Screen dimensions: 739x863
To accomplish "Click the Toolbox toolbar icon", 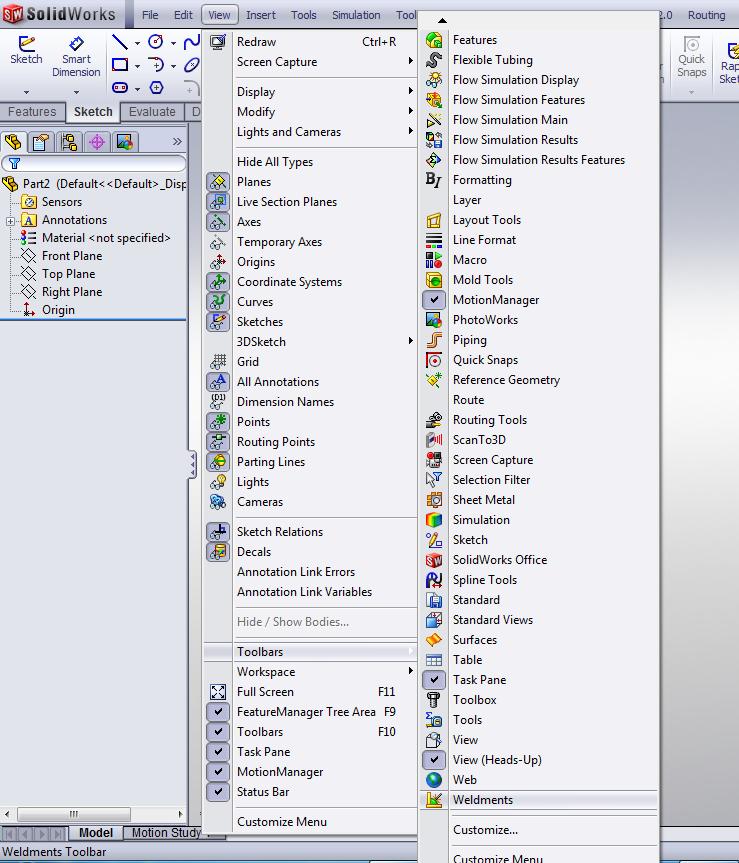I will click(x=434, y=700).
